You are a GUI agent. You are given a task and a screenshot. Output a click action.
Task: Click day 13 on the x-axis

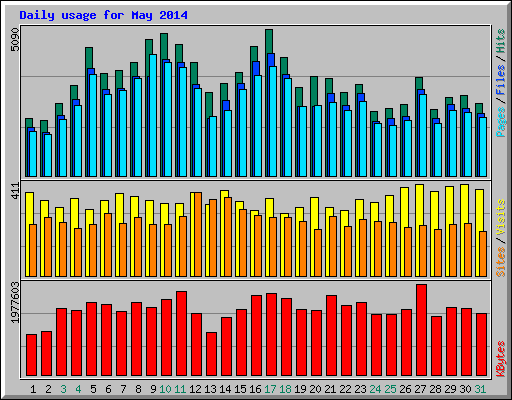[210, 389]
